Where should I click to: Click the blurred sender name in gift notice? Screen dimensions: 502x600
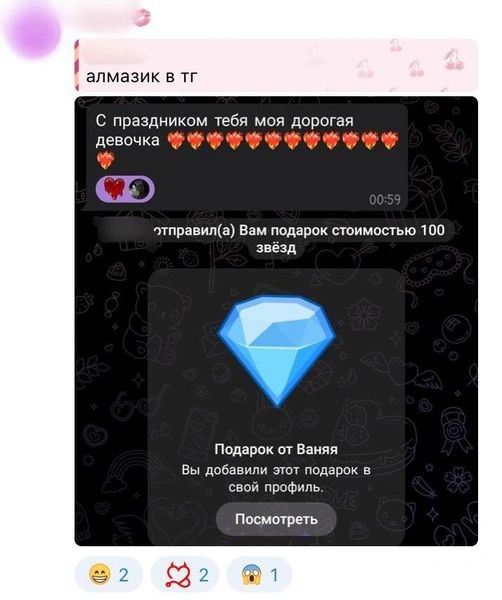[123, 232]
